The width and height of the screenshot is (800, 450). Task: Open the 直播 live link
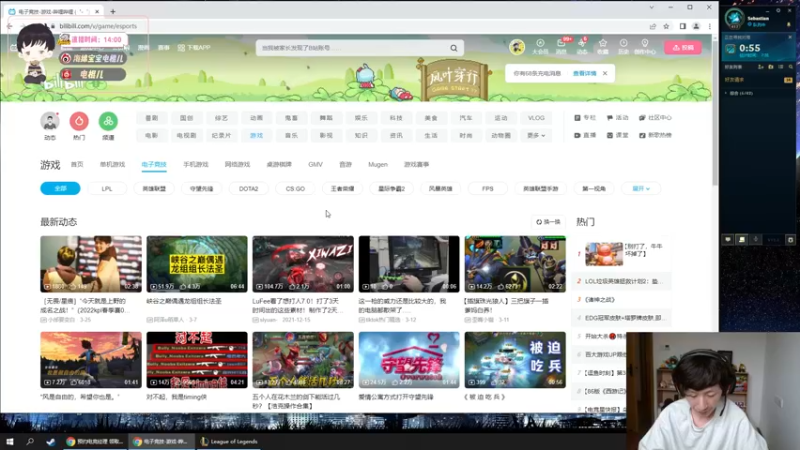[x=585, y=135]
